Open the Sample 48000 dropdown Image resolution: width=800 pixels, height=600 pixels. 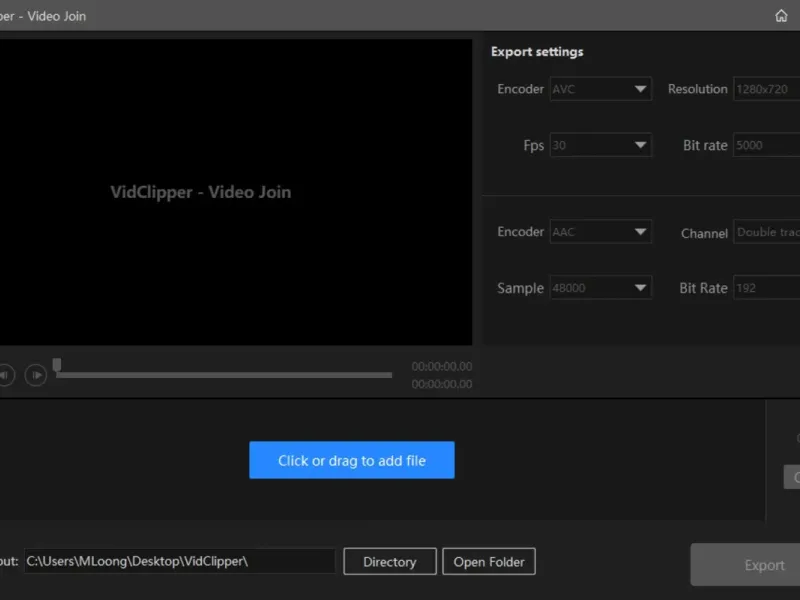tap(601, 288)
